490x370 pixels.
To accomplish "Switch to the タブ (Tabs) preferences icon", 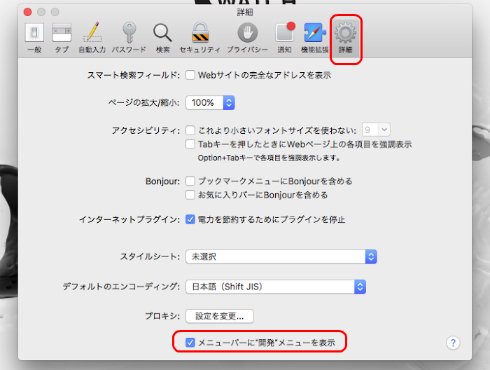I will pyautogui.click(x=62, y=38).
